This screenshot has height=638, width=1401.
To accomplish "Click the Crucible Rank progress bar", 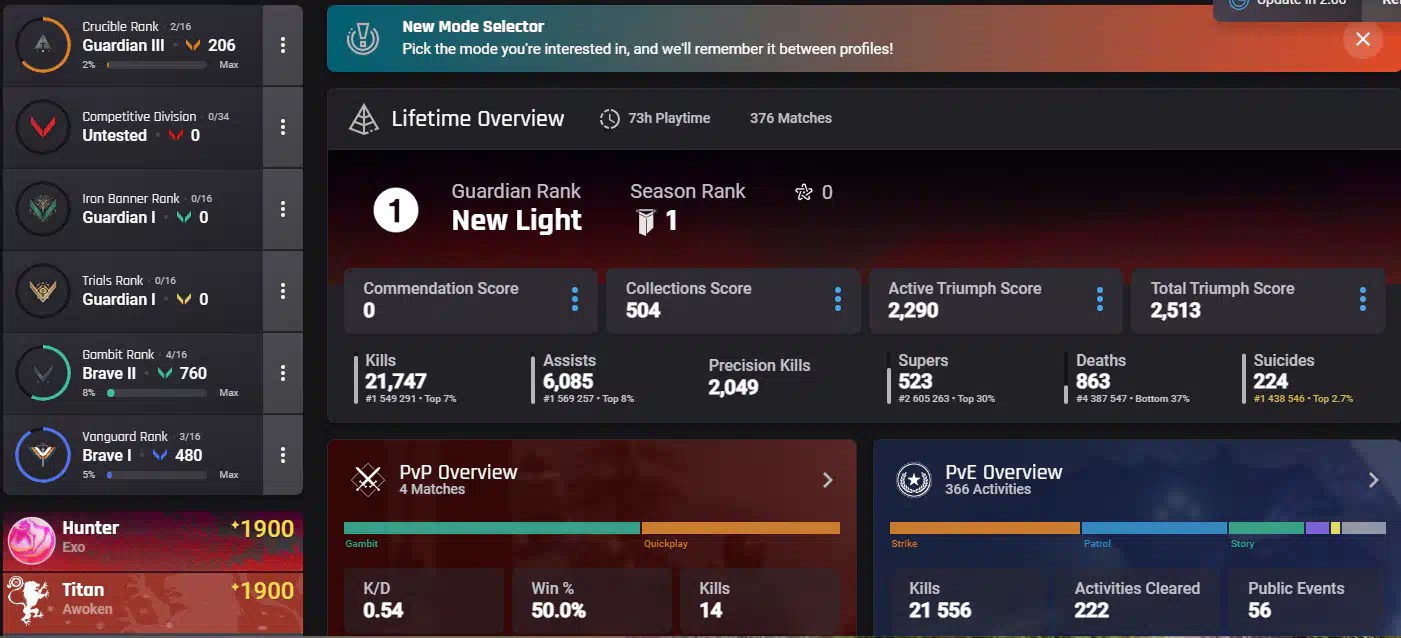I will 157,65.
